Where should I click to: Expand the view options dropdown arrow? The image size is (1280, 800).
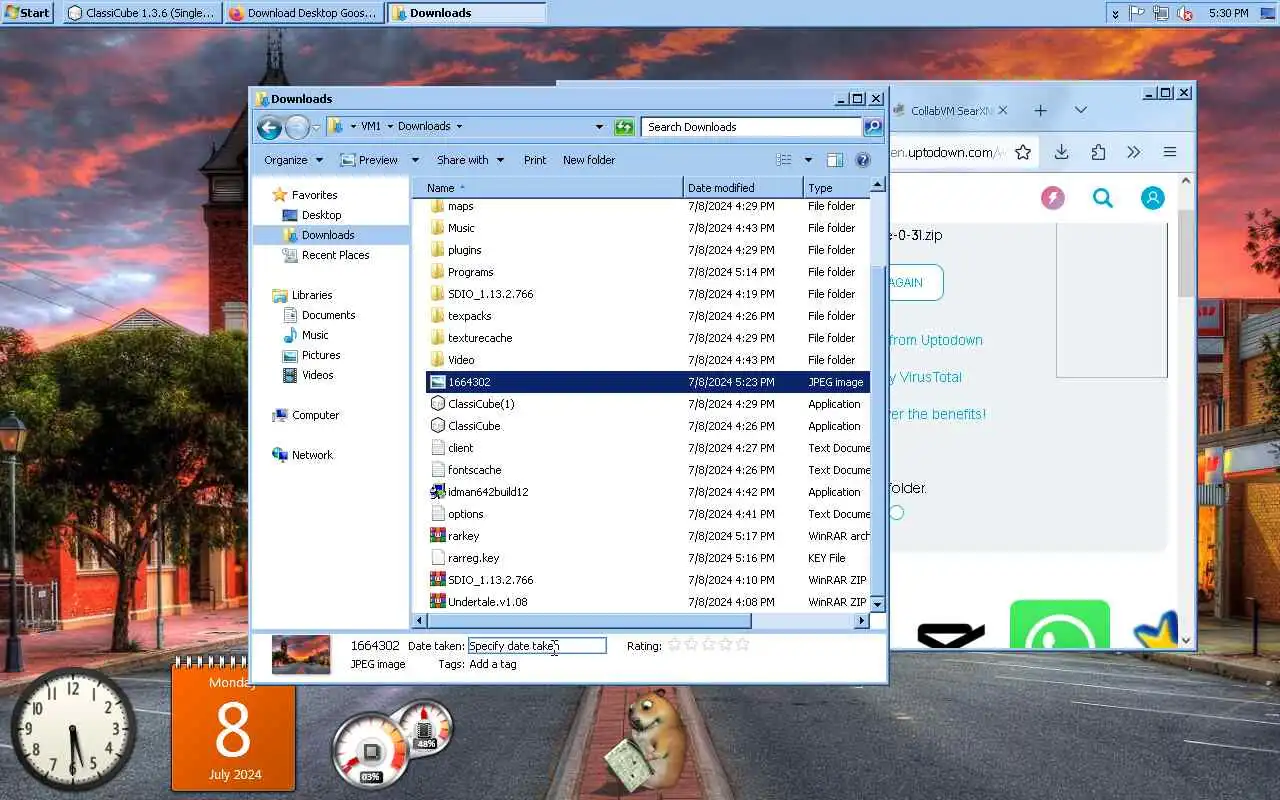tap(808, 160)
